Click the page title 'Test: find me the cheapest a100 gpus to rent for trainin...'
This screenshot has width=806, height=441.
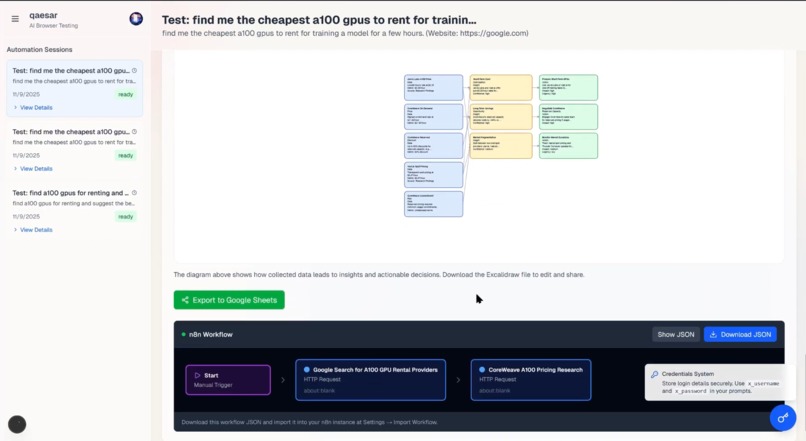[x=319, y=20]
